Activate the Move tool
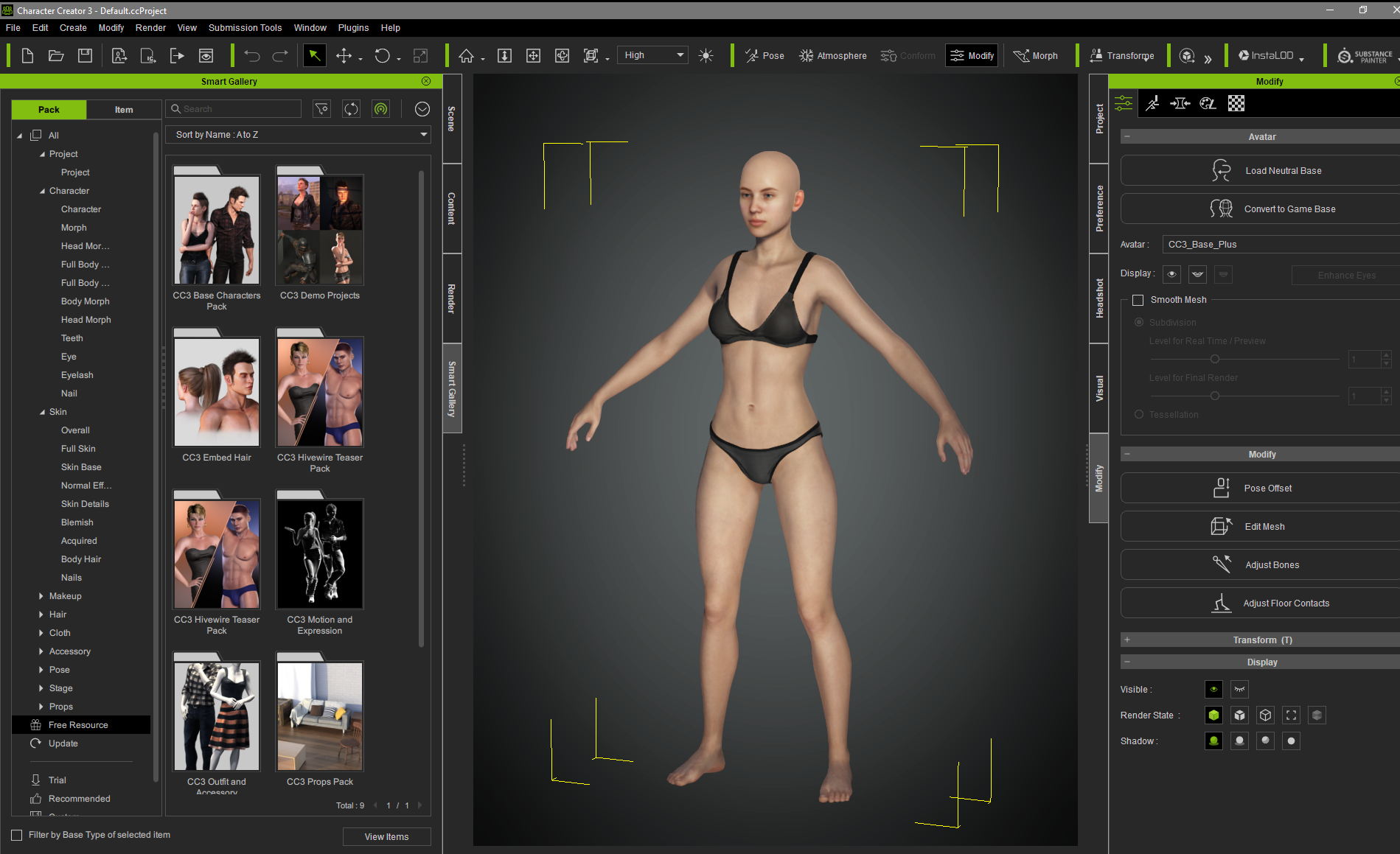The image size is (1400, 854). click(344, 56)
